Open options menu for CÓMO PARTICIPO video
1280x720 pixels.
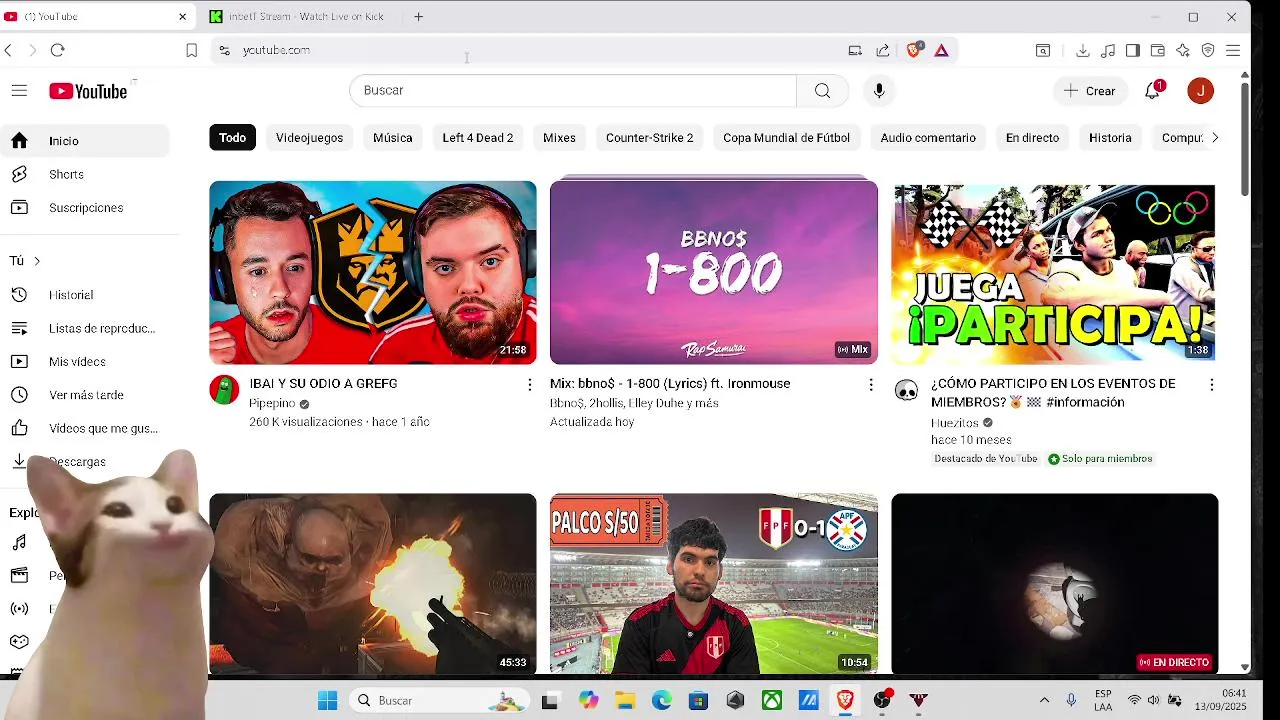(1212, 384)
